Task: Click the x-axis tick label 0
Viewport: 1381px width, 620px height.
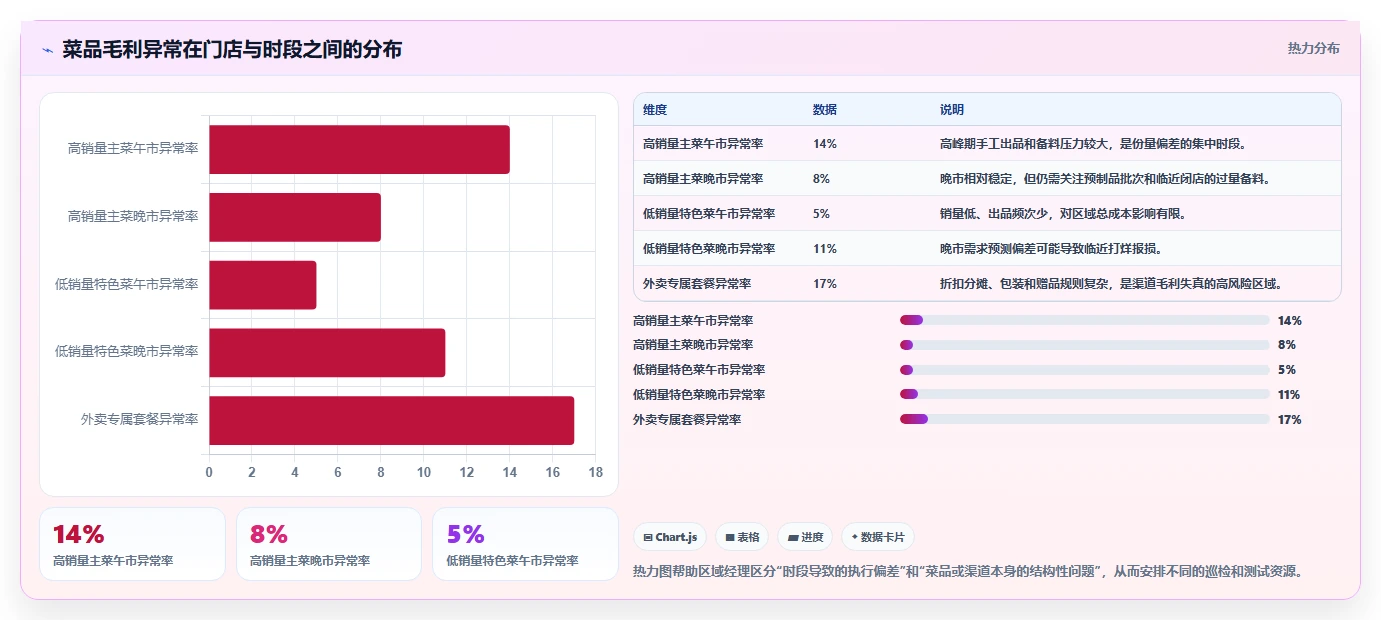Action: [x=209, y=472]
